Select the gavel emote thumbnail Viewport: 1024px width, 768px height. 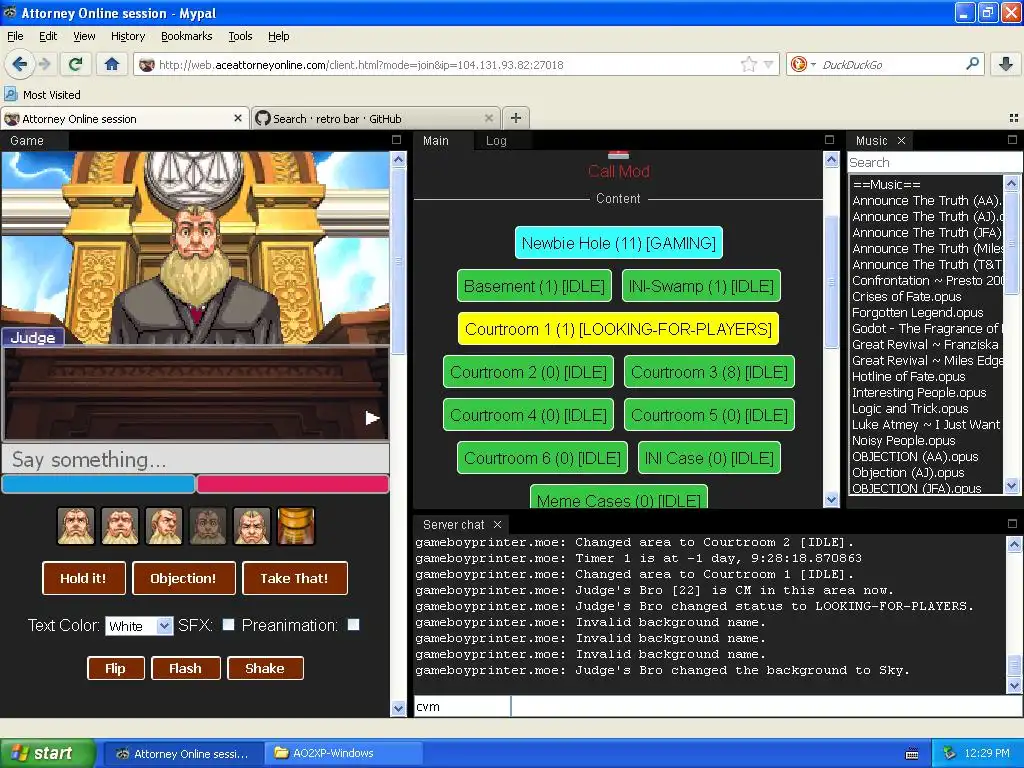[296, 526]
